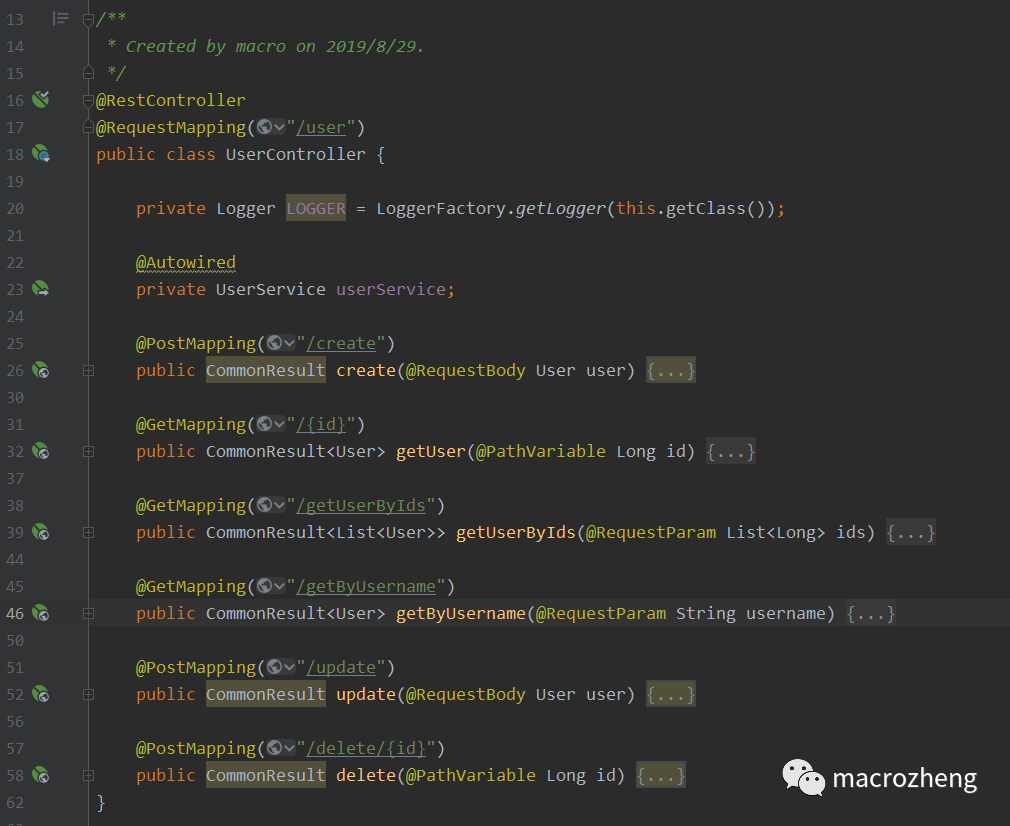Click globe icon before "/{id}" mapping
1010x826 pixels.
coord(264,424)
